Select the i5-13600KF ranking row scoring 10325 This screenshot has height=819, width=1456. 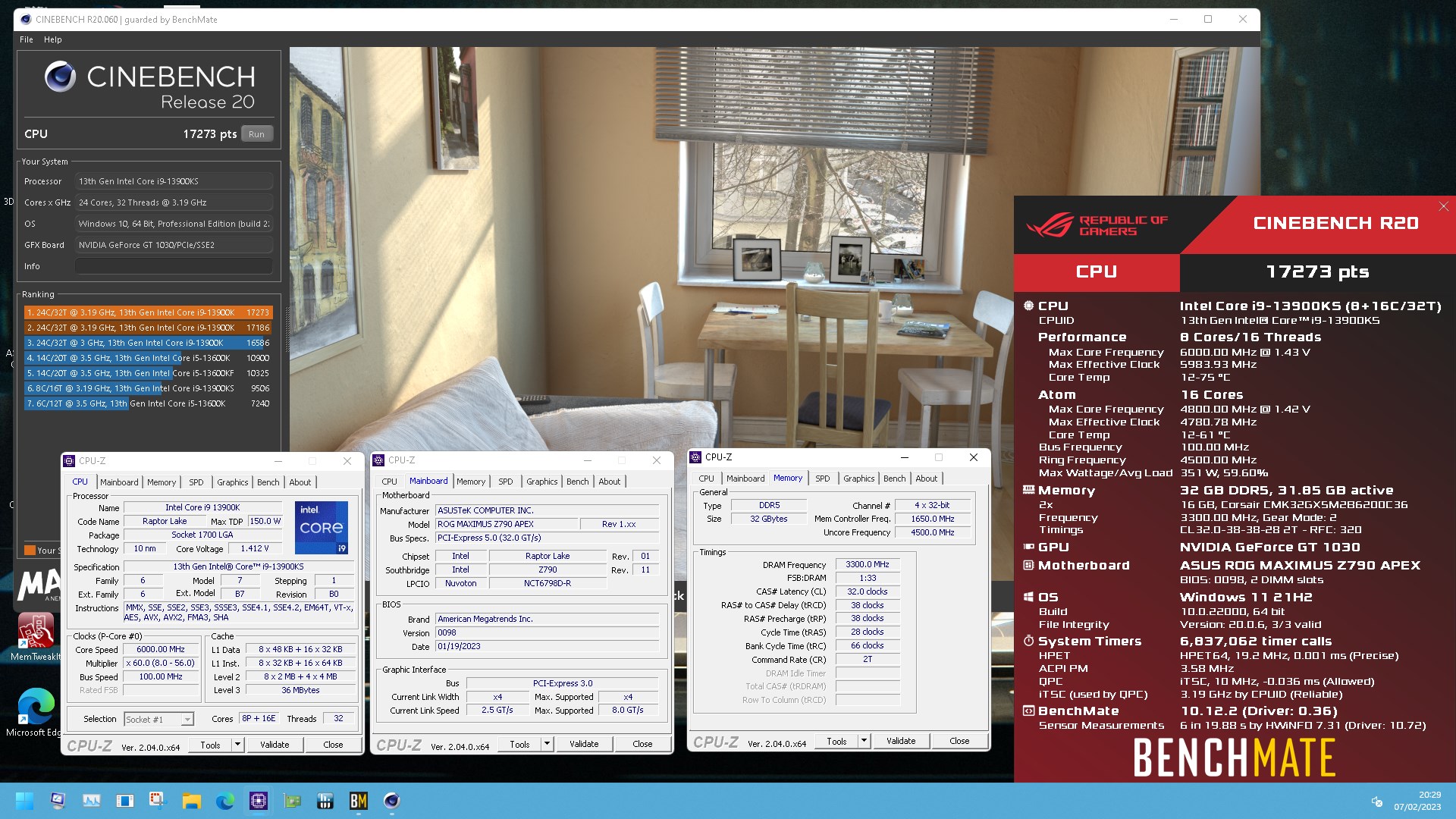[x=148, y=373]
